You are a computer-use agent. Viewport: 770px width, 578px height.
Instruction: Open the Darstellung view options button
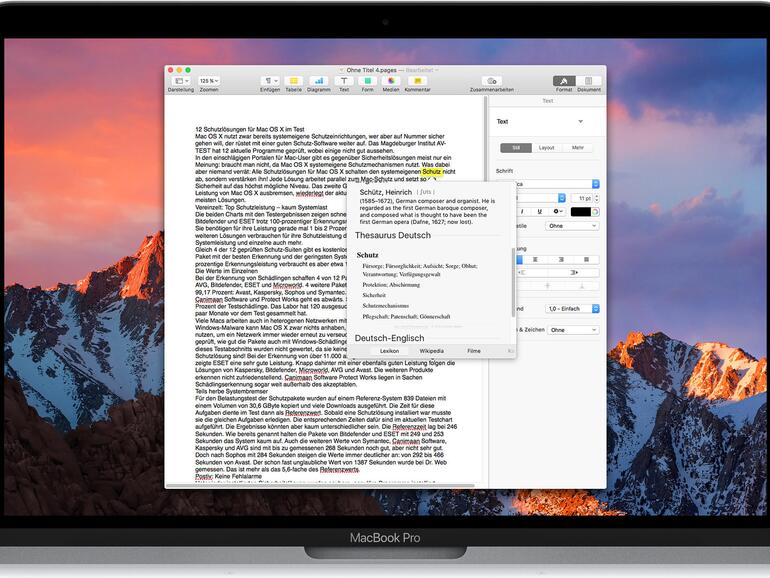coord(181,81)
